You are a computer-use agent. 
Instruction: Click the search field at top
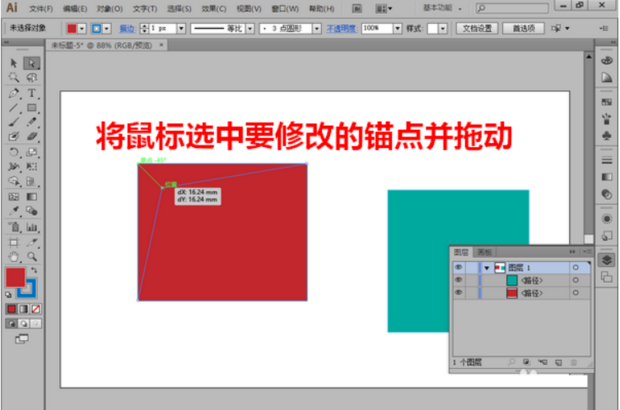(512, 8)
